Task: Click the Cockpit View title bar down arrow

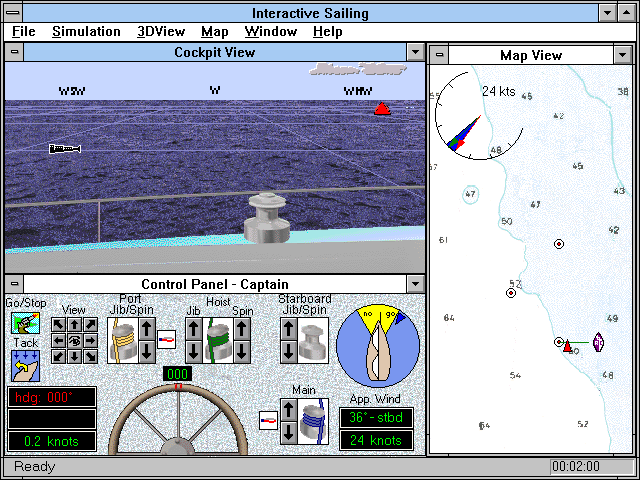Action: [416, 52]
